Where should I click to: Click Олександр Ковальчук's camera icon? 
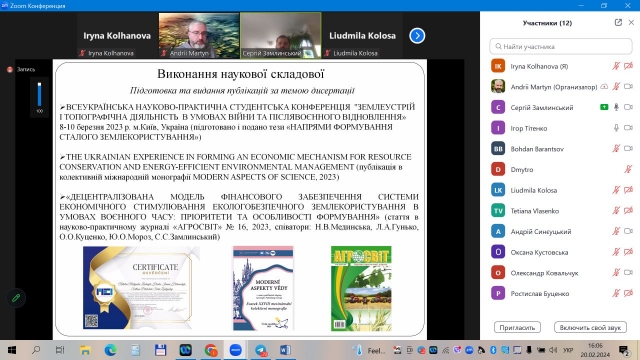point(629,273)
